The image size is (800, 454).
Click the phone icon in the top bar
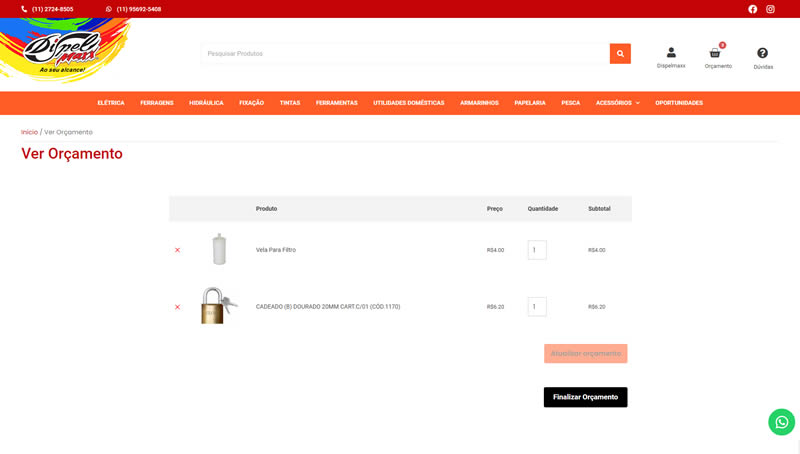(x=24, y=9)
